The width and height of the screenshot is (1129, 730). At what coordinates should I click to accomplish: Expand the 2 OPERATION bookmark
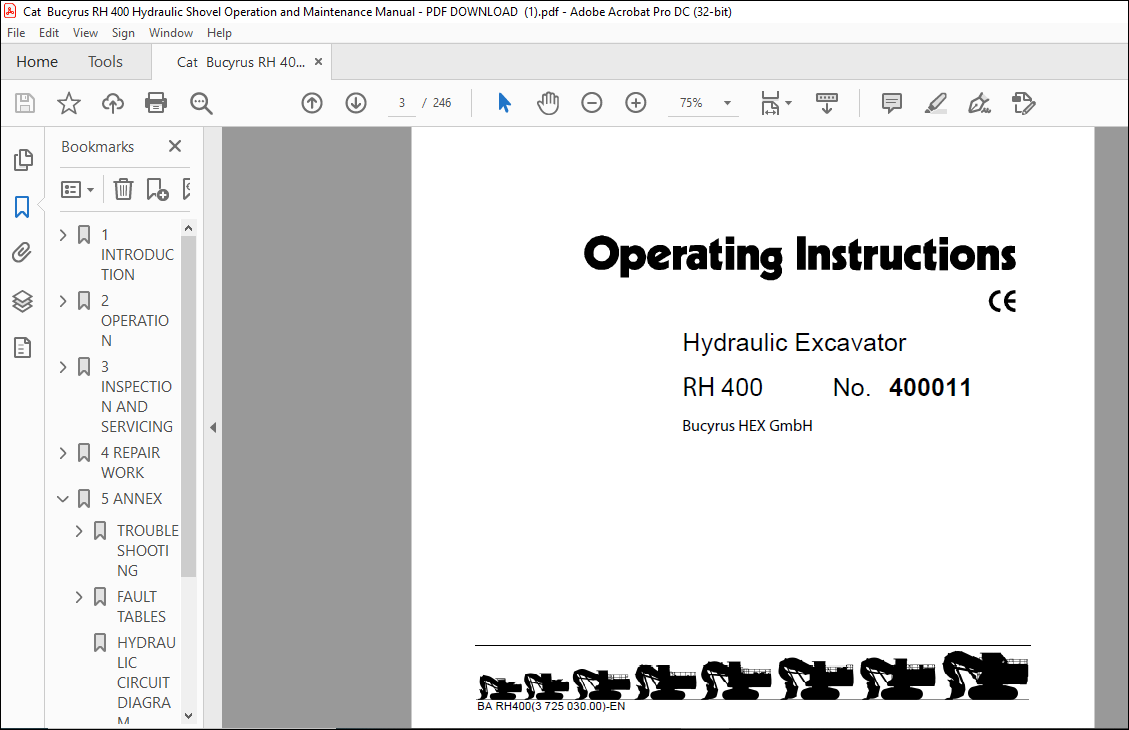click(63, 301)
